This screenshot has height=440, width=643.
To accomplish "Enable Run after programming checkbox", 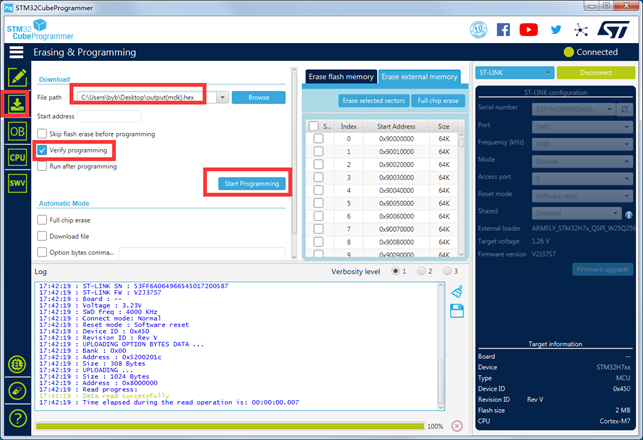I will pos(42,166).
